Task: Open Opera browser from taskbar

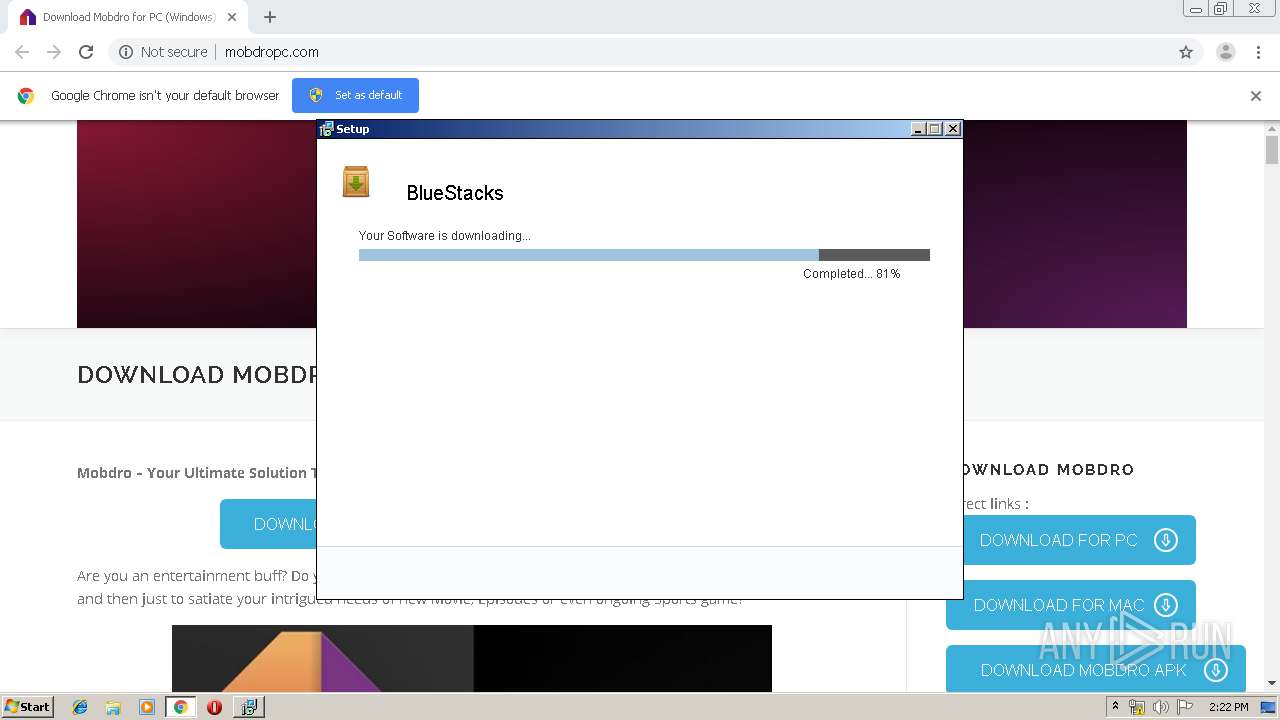Action: 214,707
